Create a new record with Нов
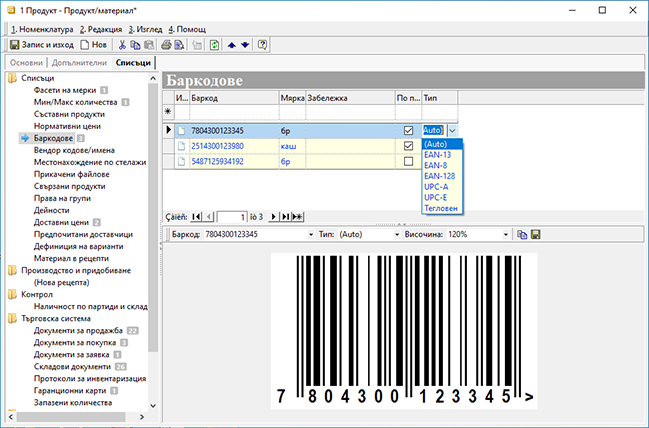Viewport: 649px width, 428px height. point(94,45)
